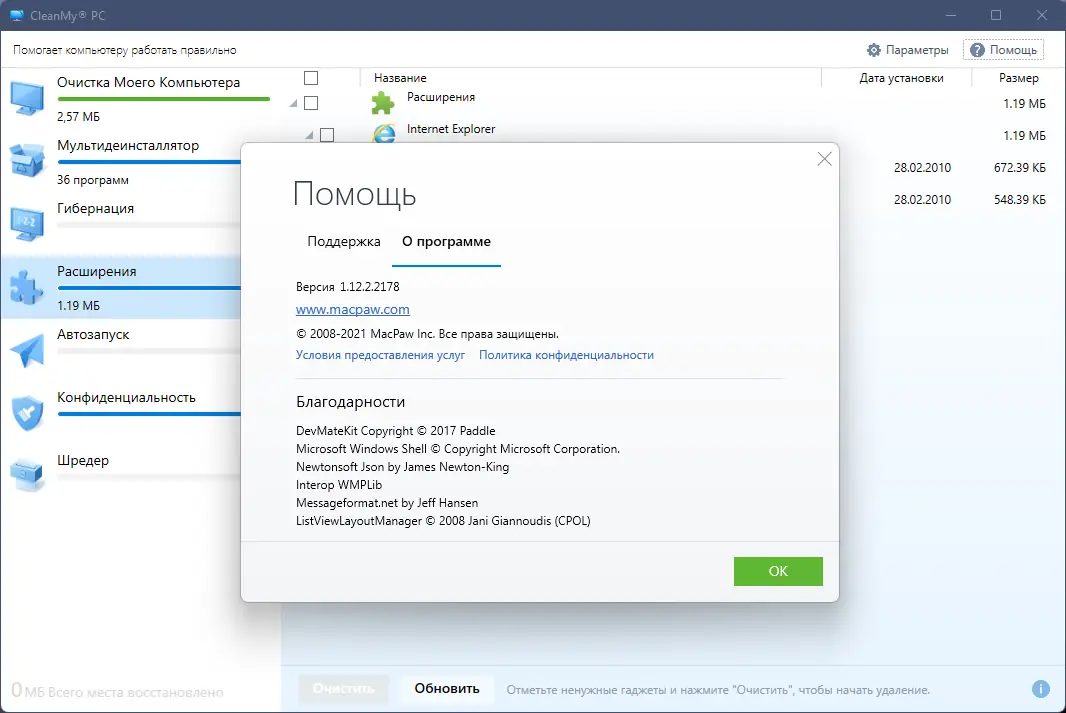
Task: Select the Мультидеинсталлятор box icon
Action: click(26, 160)
